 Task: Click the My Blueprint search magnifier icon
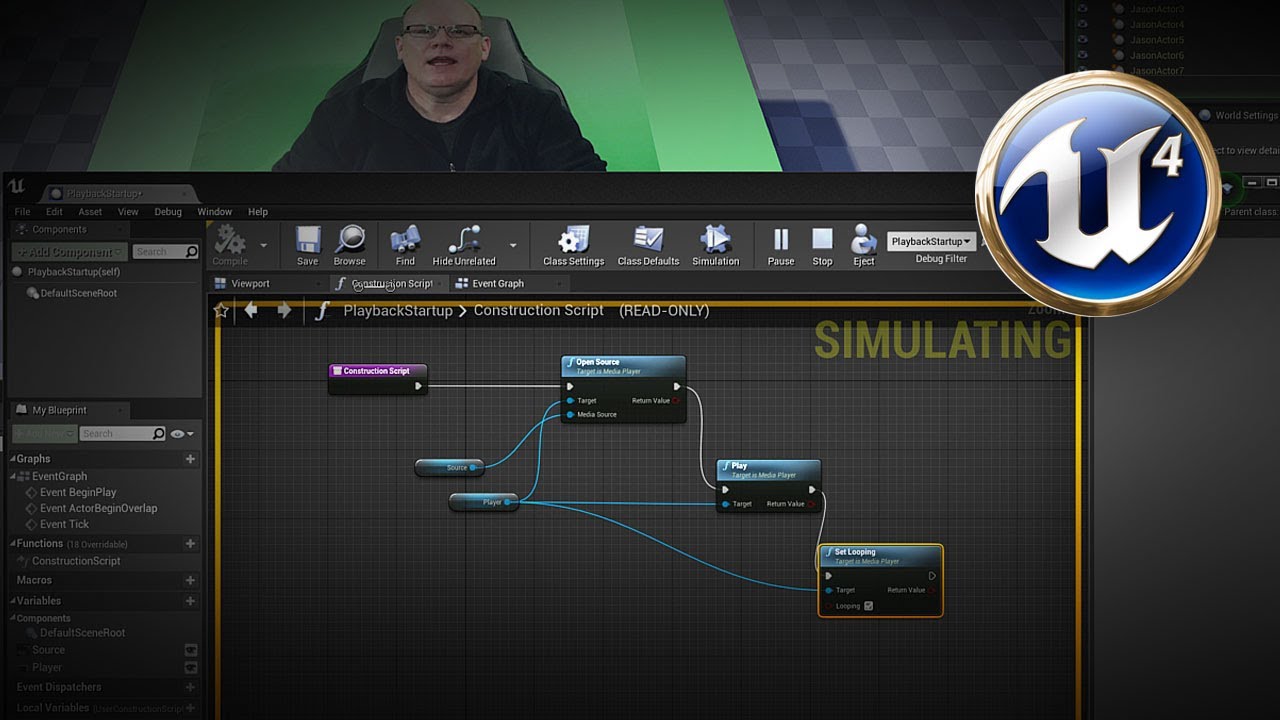coord(158,434)
